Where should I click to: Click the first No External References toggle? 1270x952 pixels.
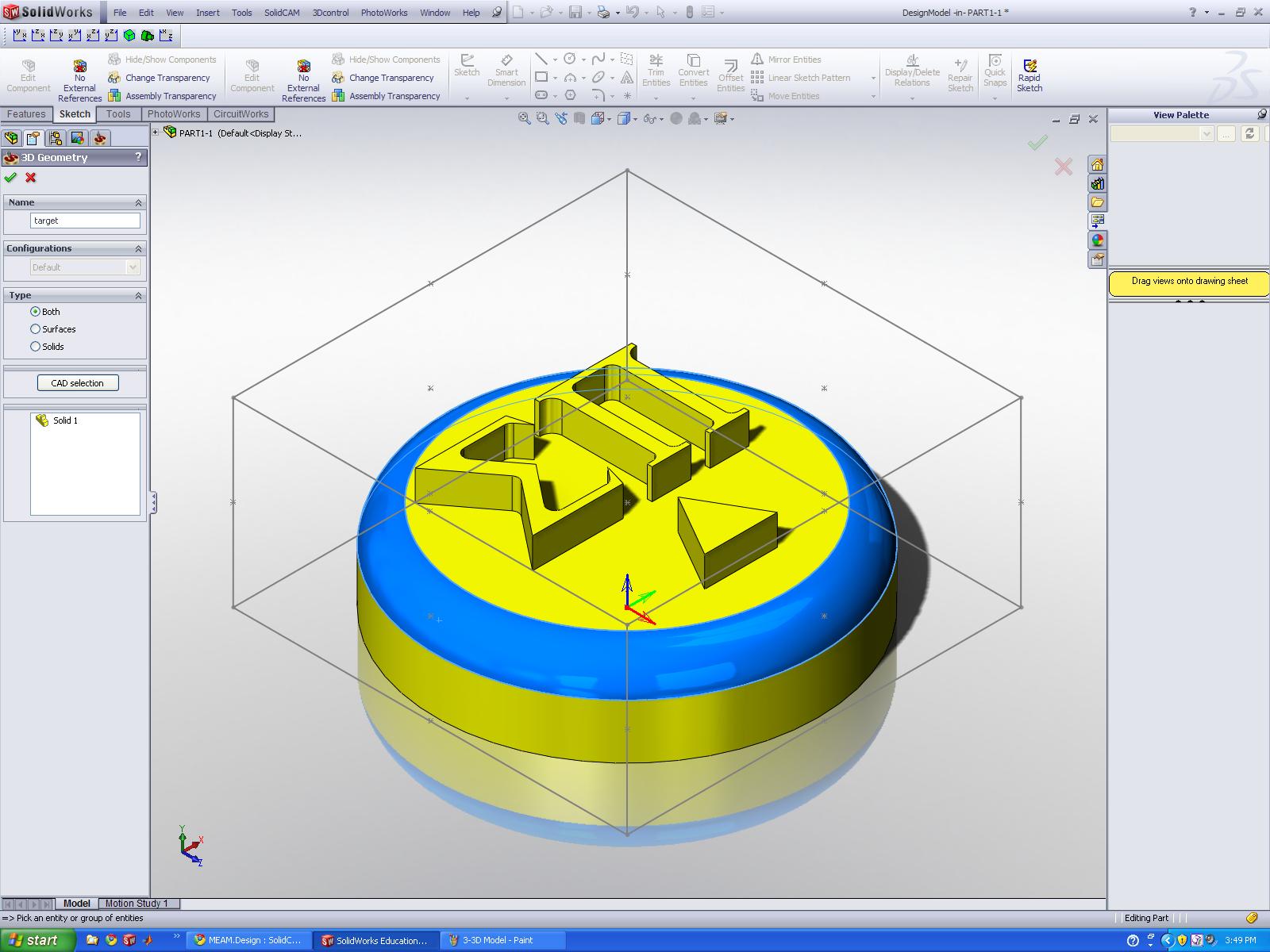click(x=79, y=80)
